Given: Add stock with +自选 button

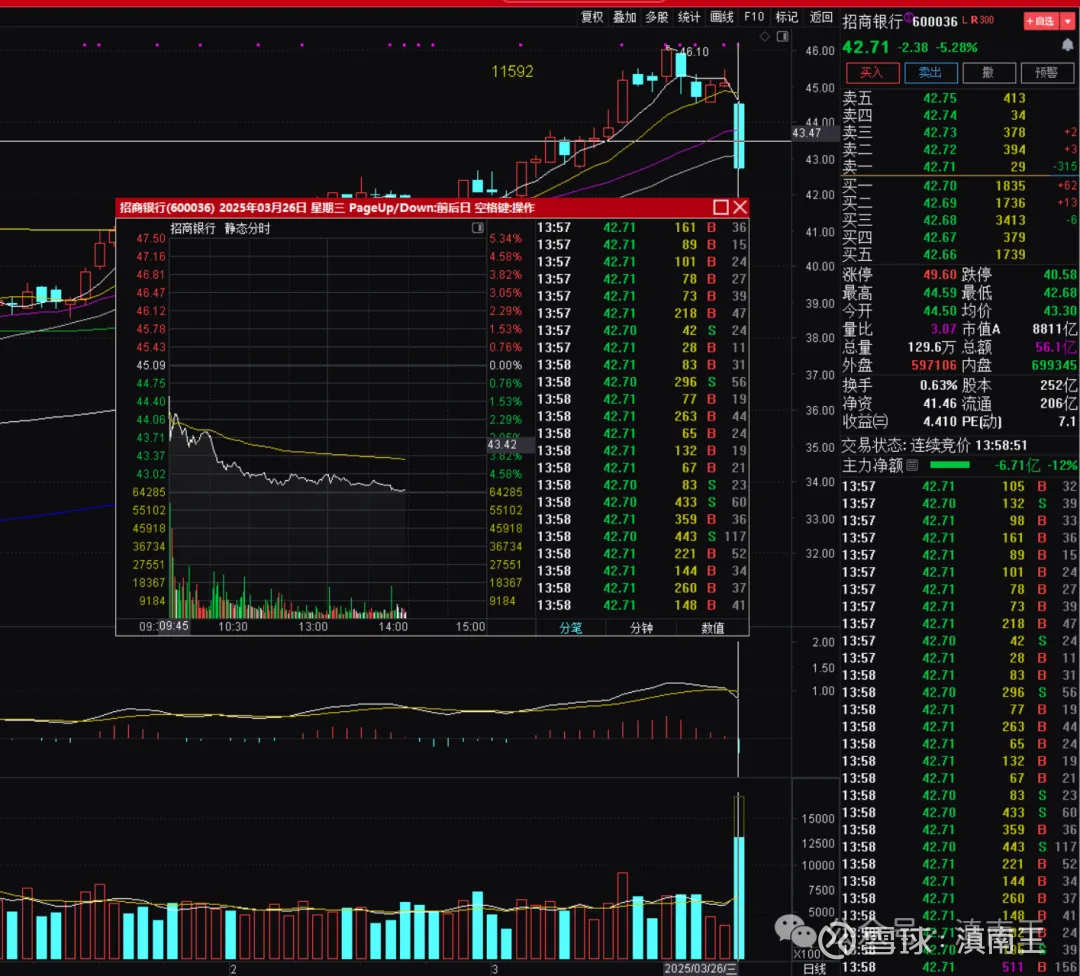Looking at the screenshot, I should pyautogui.click(x=1040, y=21).
